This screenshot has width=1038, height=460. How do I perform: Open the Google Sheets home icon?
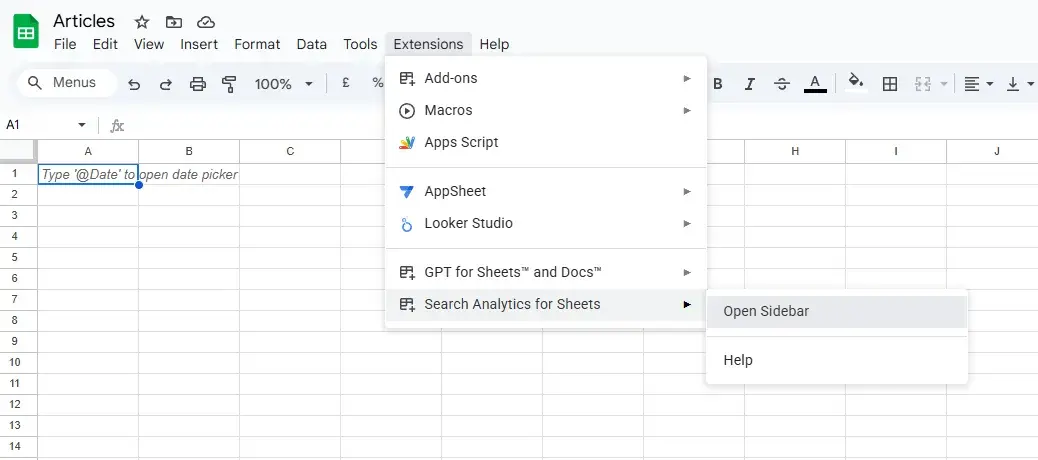pos(26,31)
